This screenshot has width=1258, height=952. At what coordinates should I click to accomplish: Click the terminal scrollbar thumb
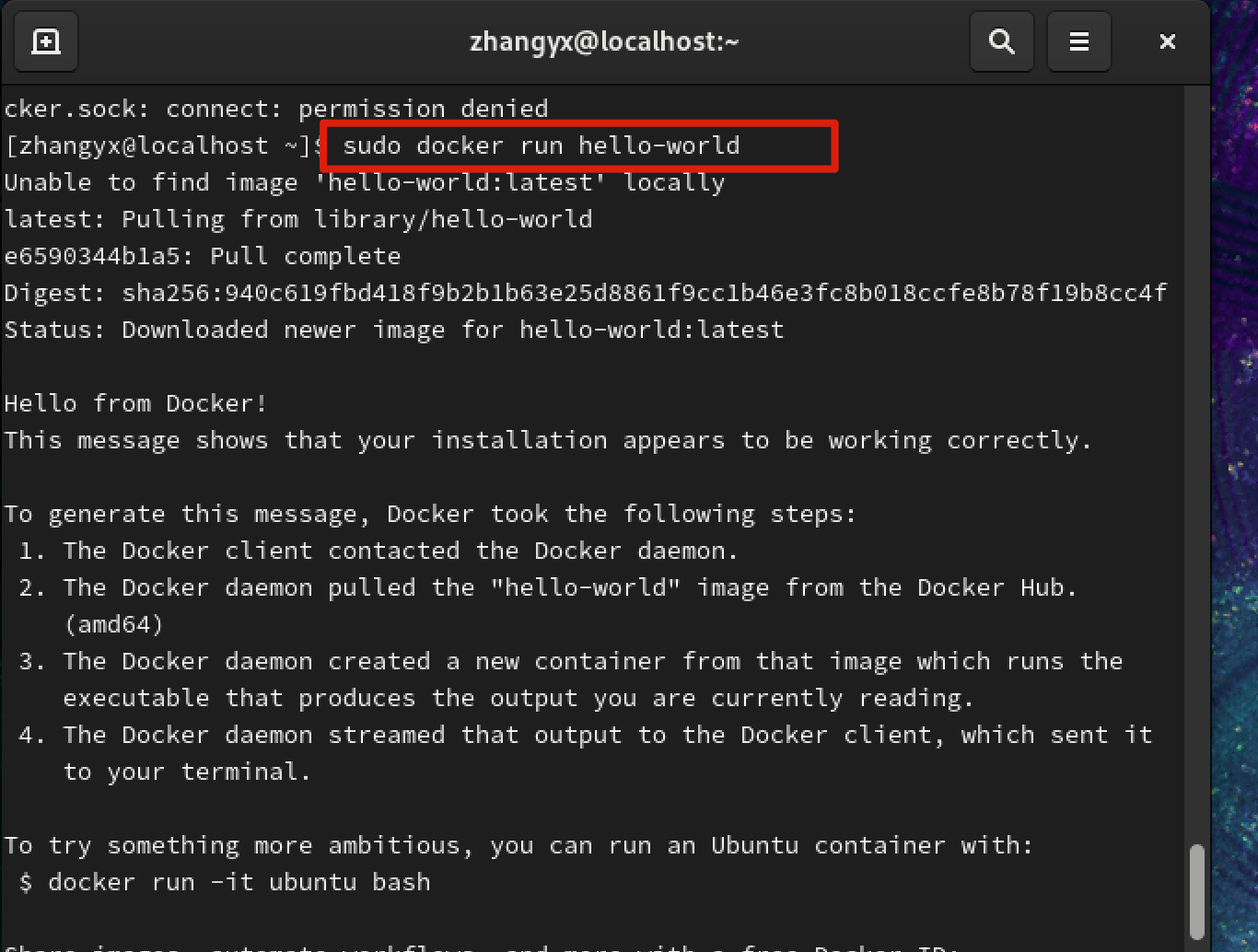coord(1196,890)
